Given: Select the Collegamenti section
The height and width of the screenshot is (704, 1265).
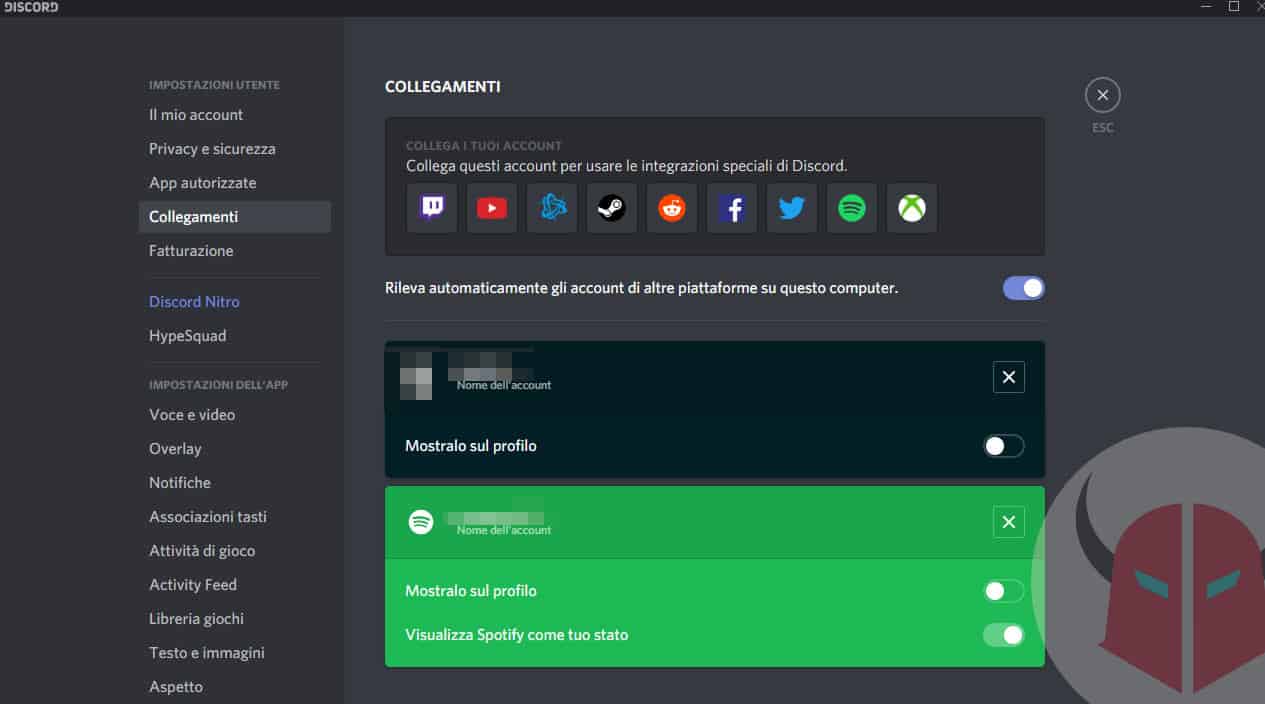Looking at the screenshot, I should pos(234,217).
